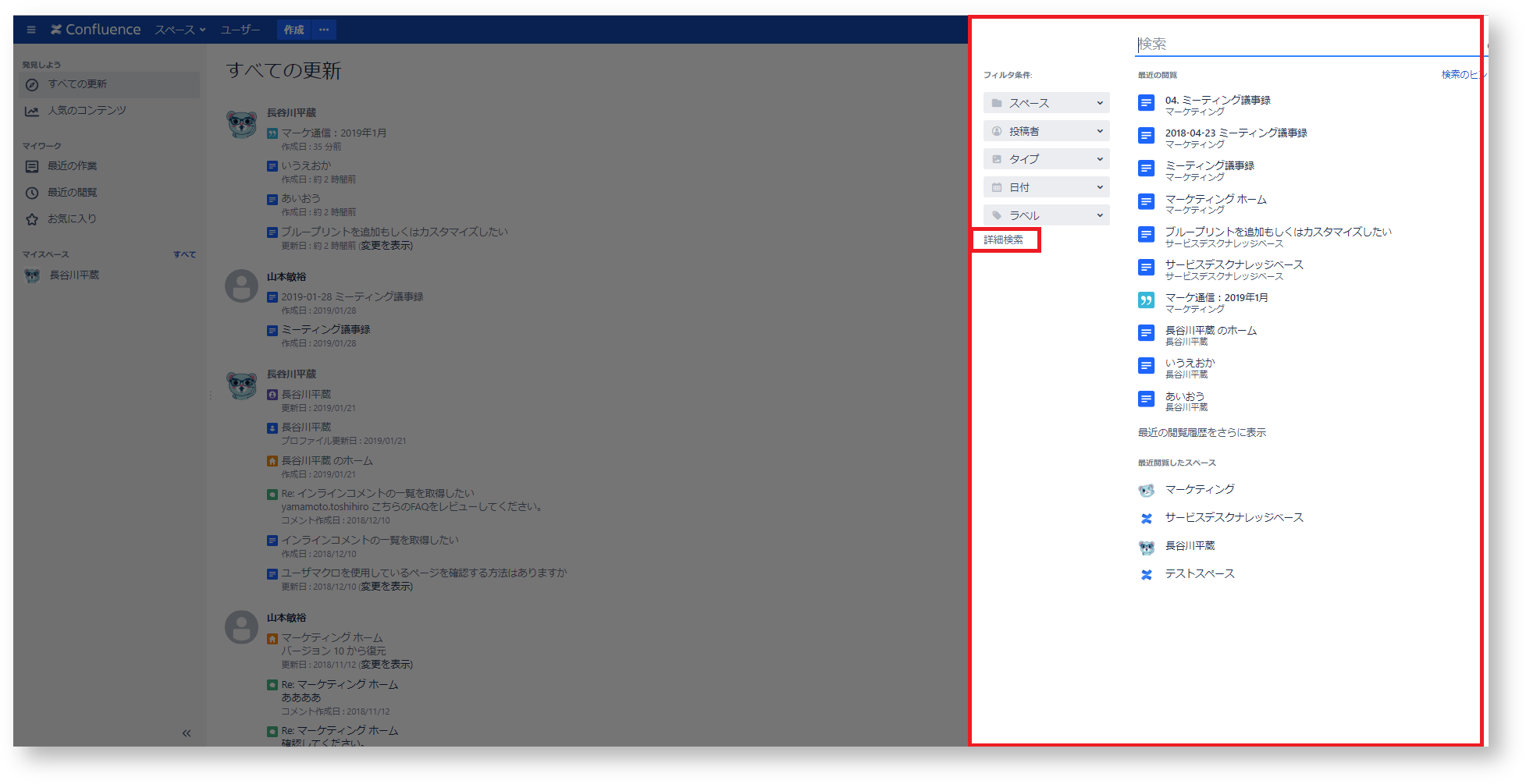Open 長谷川平蔵 のホーム in recent results

click(x=1211, y=331)
